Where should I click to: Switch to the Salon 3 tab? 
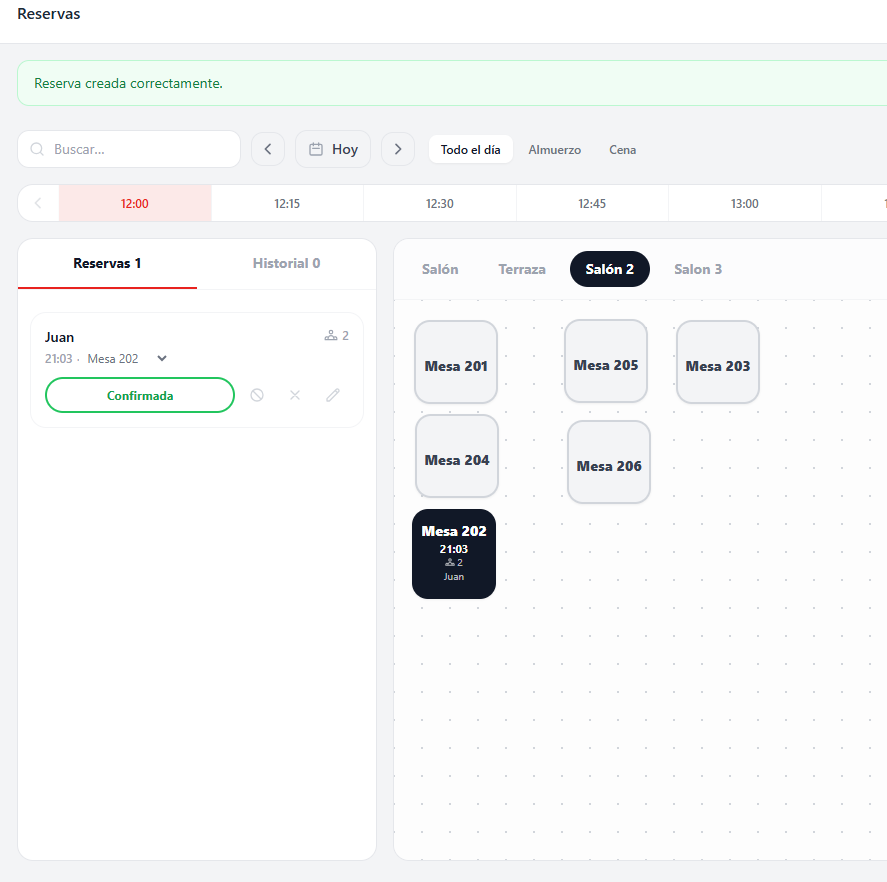coord(698,269)
